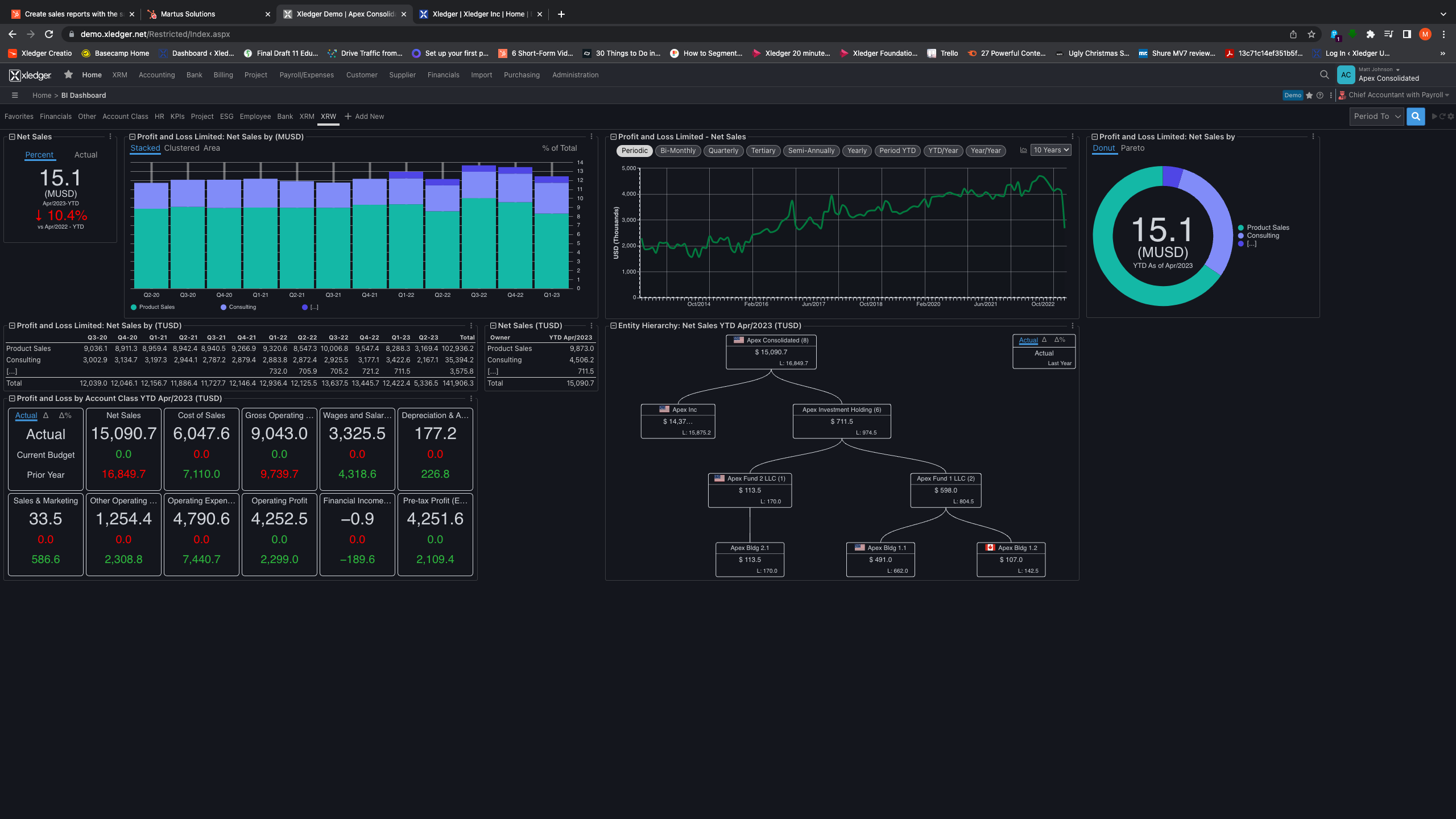
Task: Refresh the dashboard using the reload icon
Action: [x=1442, y=117]
